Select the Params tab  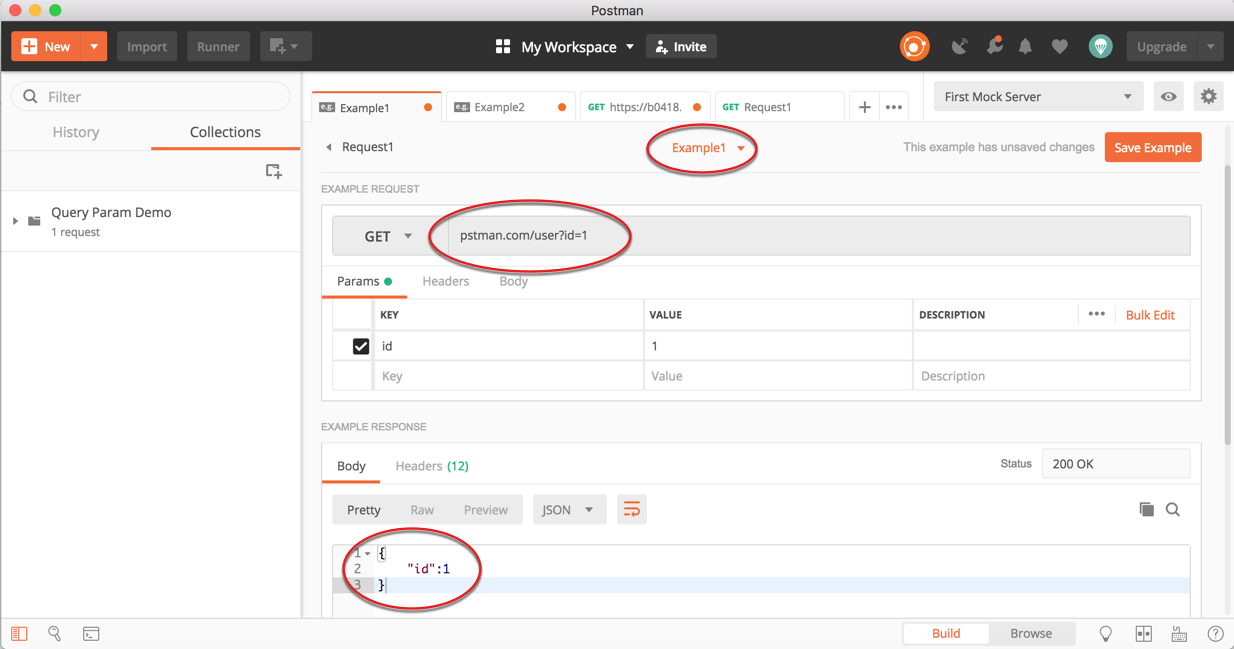(364, 281)
